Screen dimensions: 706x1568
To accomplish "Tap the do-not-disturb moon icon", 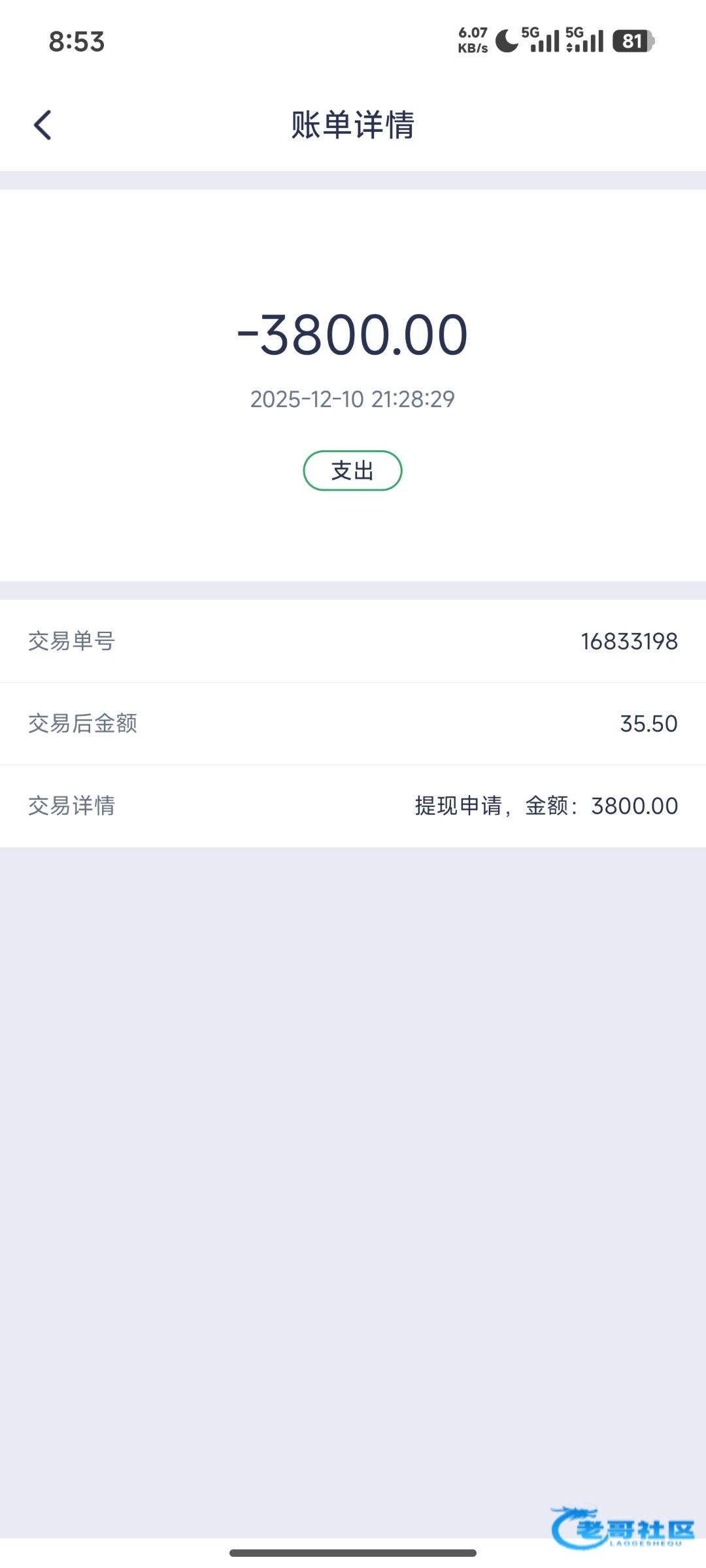I will 507,41.
